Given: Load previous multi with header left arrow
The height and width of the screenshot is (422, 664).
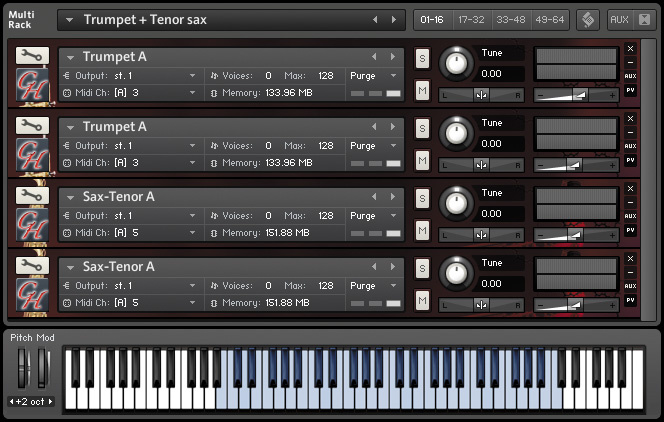Looking at the screenshot, I should 375,19.
